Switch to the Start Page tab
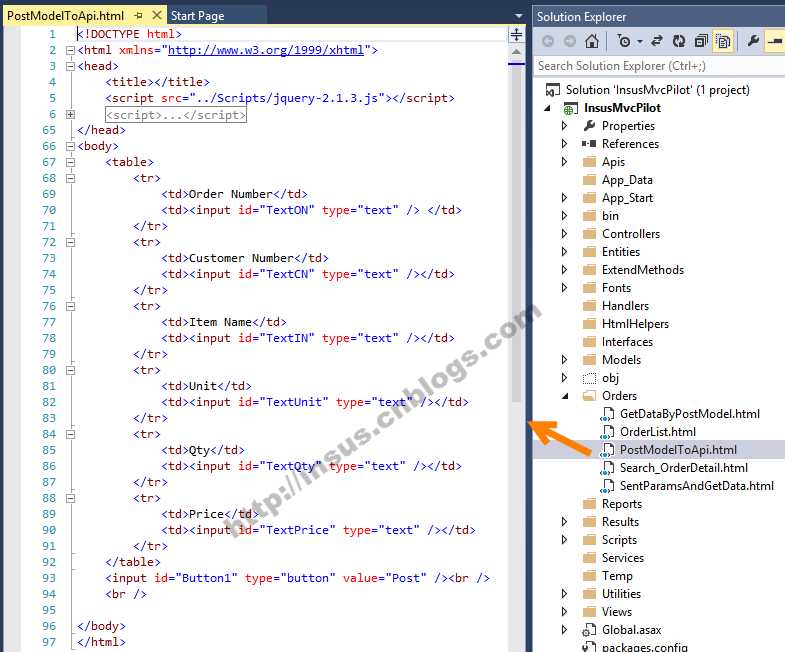Image resolution: width=785 pixels, height=652 pixels. tap(197, 16)
